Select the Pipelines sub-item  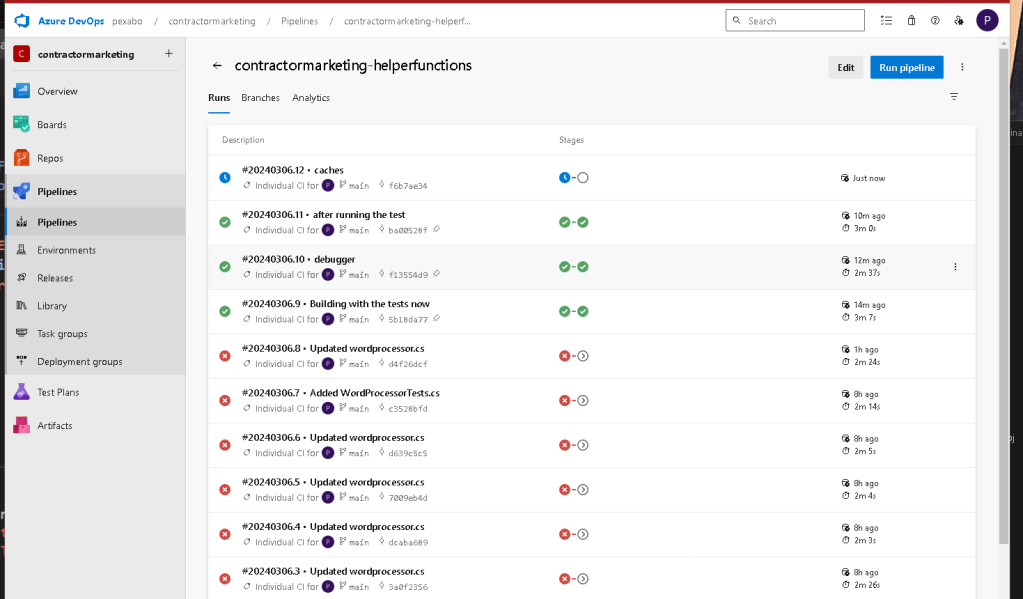point(95,222)
